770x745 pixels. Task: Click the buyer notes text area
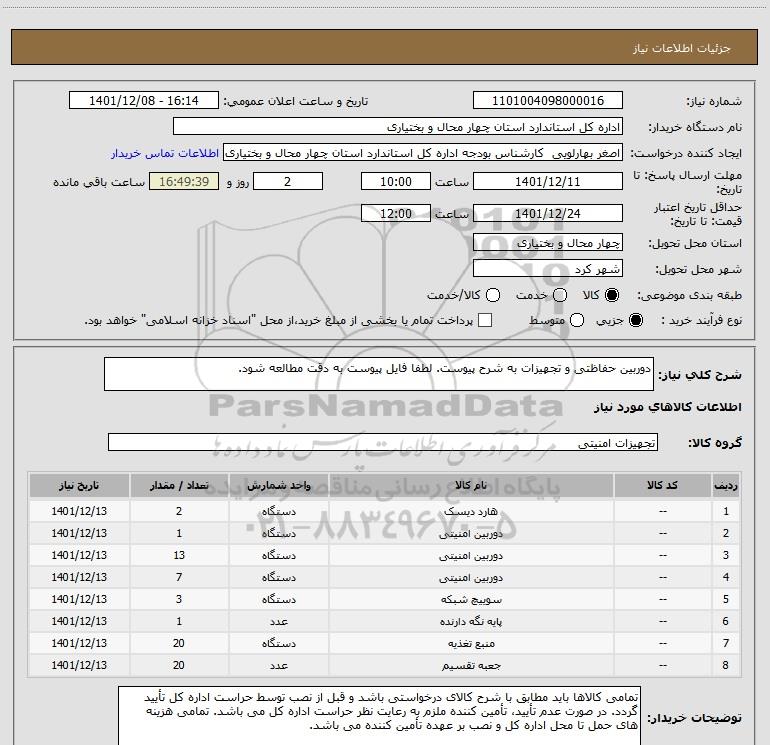(379, 717)
